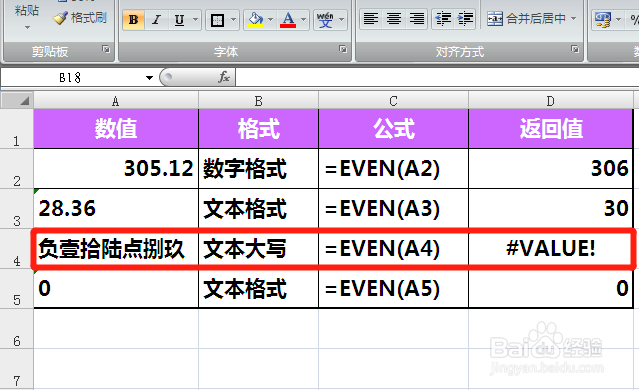
Task: Click result cell 306
Action: (551, 168)
